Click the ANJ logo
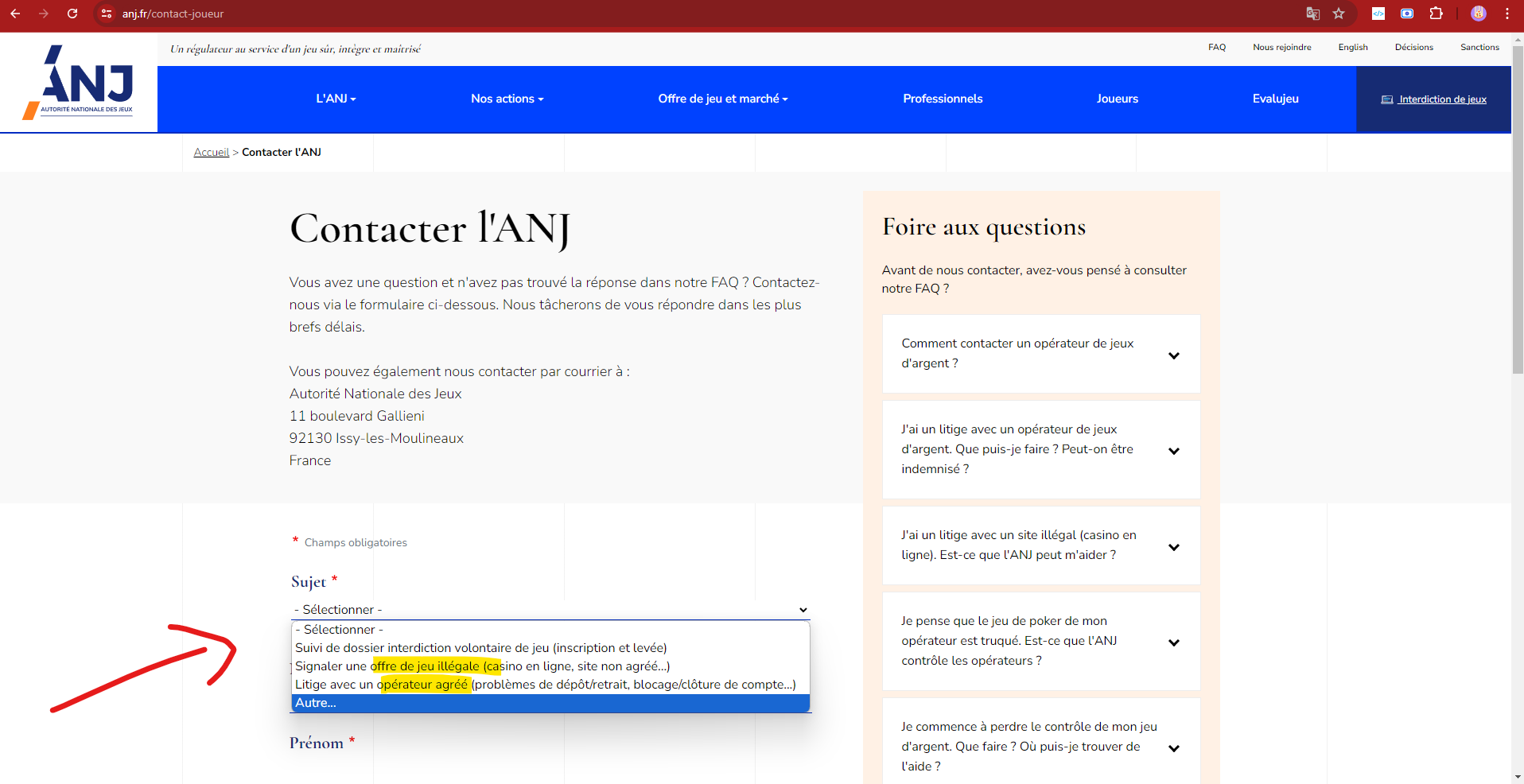Viewport: 1524px width, 784px height. [x=79, y=83]
